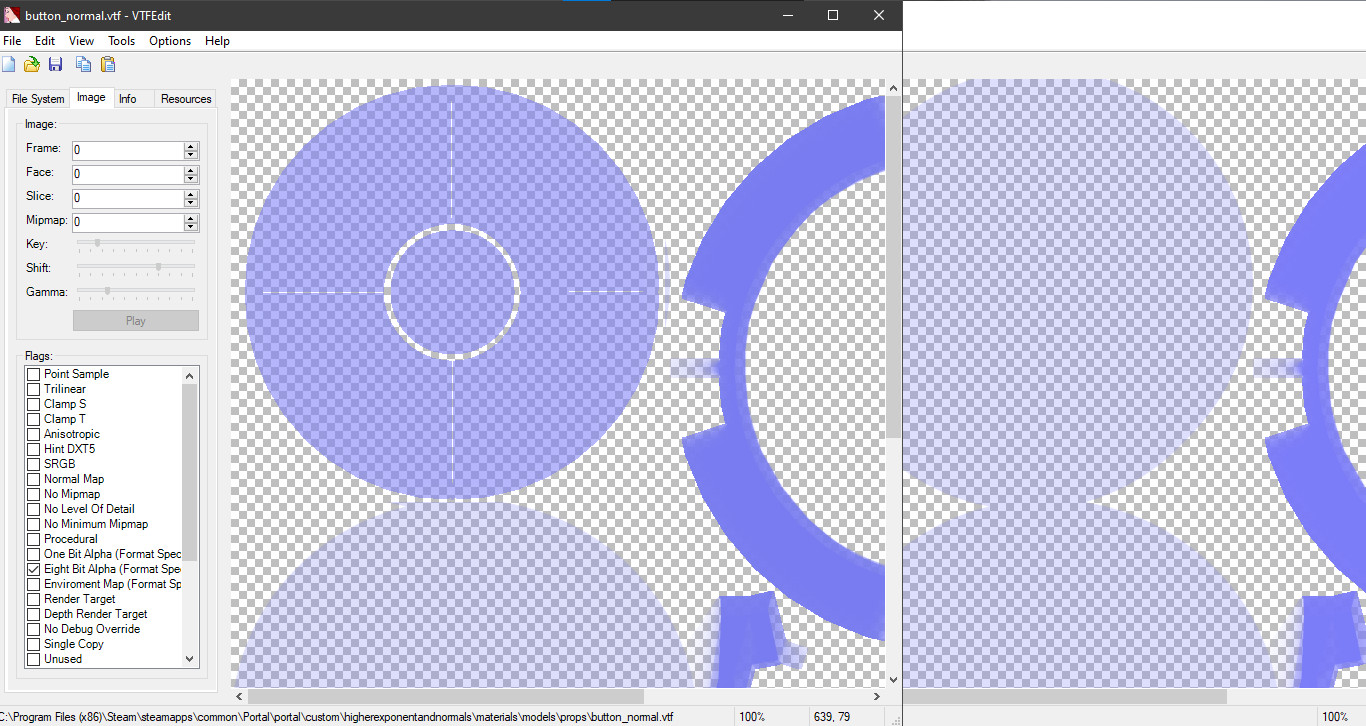Disable the Eight Bit Alpha flag
This screenshot has width=1366, height=726.
[33, 569]
